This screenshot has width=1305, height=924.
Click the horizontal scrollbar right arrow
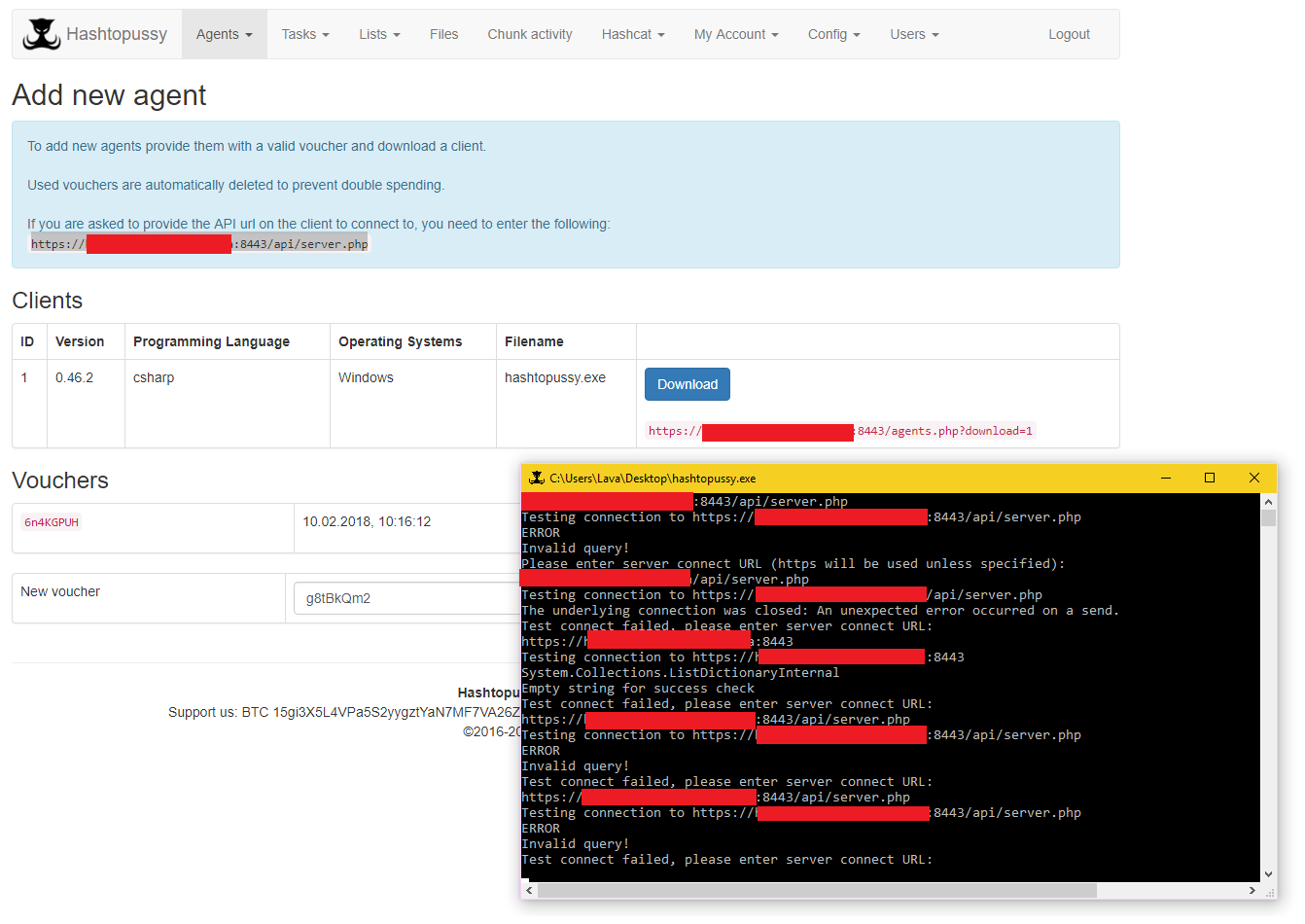coord(1253,890)
